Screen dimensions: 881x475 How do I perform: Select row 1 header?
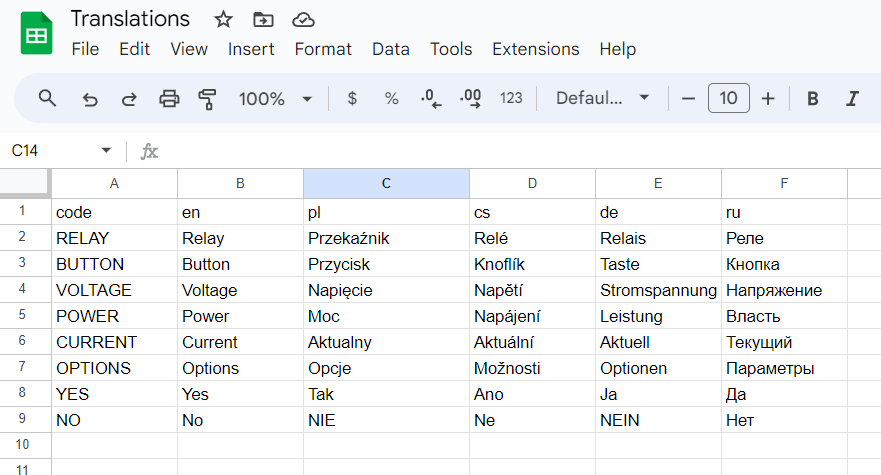25,212
